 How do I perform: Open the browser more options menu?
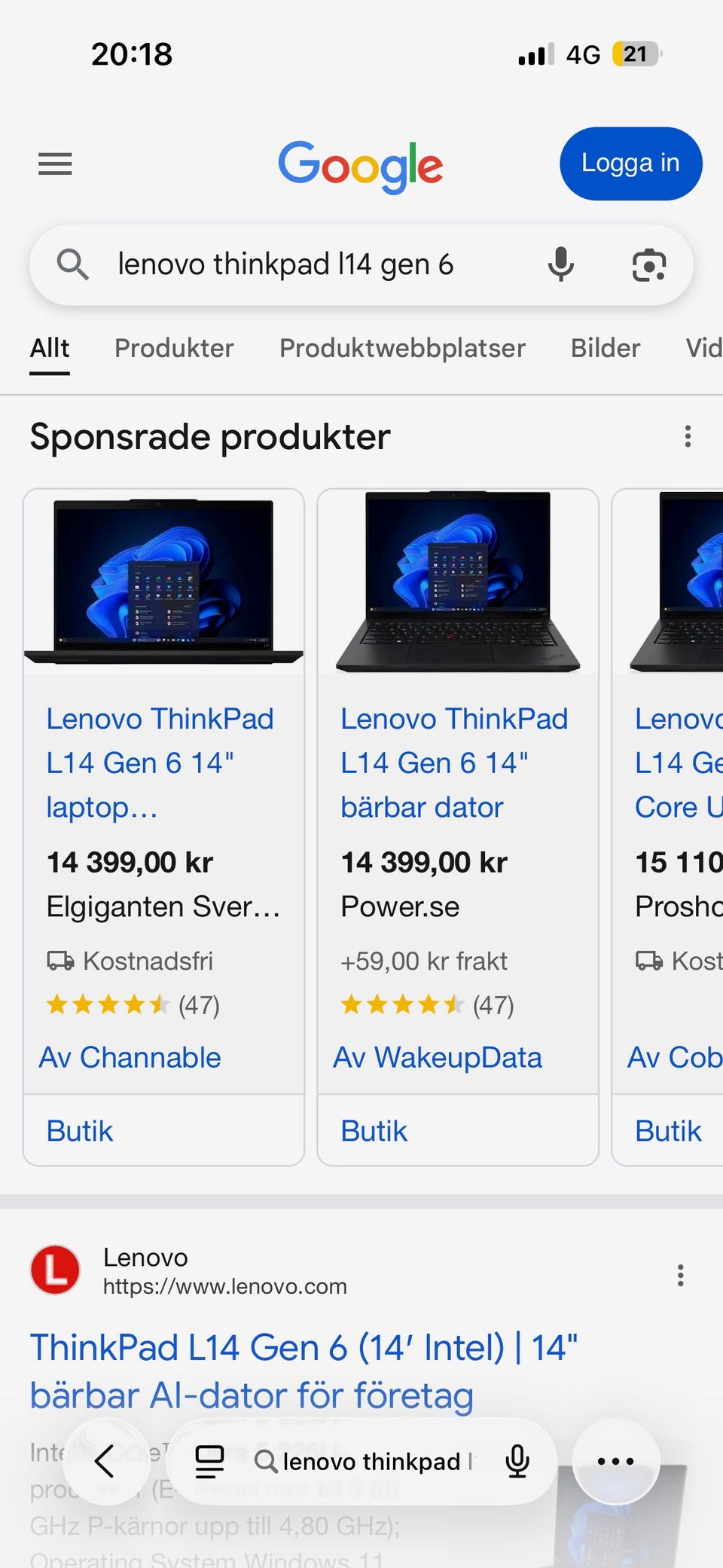[615, 1461]
